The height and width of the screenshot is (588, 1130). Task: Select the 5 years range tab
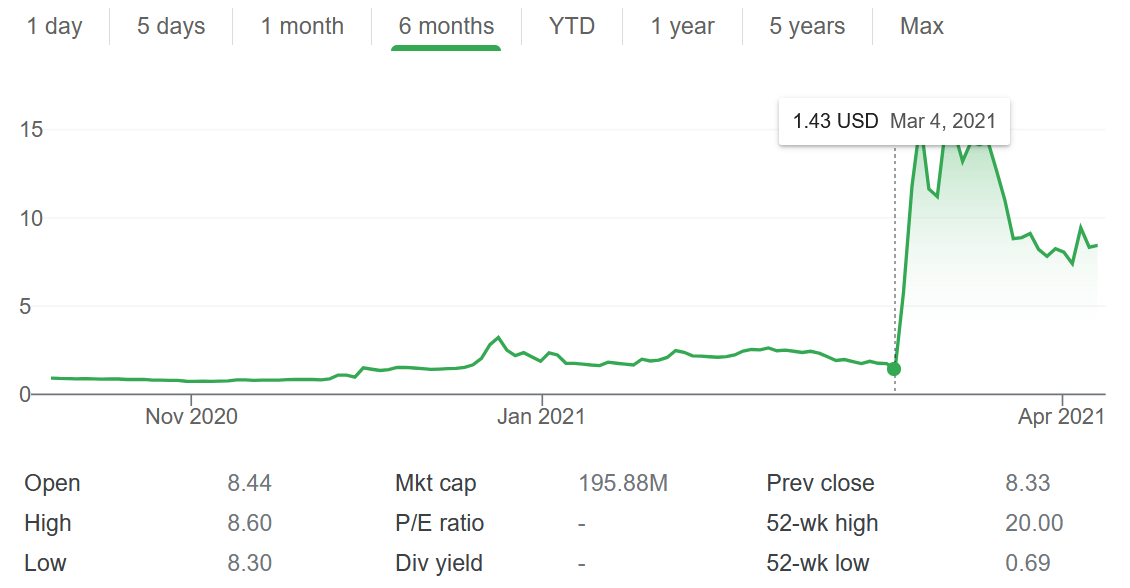tap(807, 26)
